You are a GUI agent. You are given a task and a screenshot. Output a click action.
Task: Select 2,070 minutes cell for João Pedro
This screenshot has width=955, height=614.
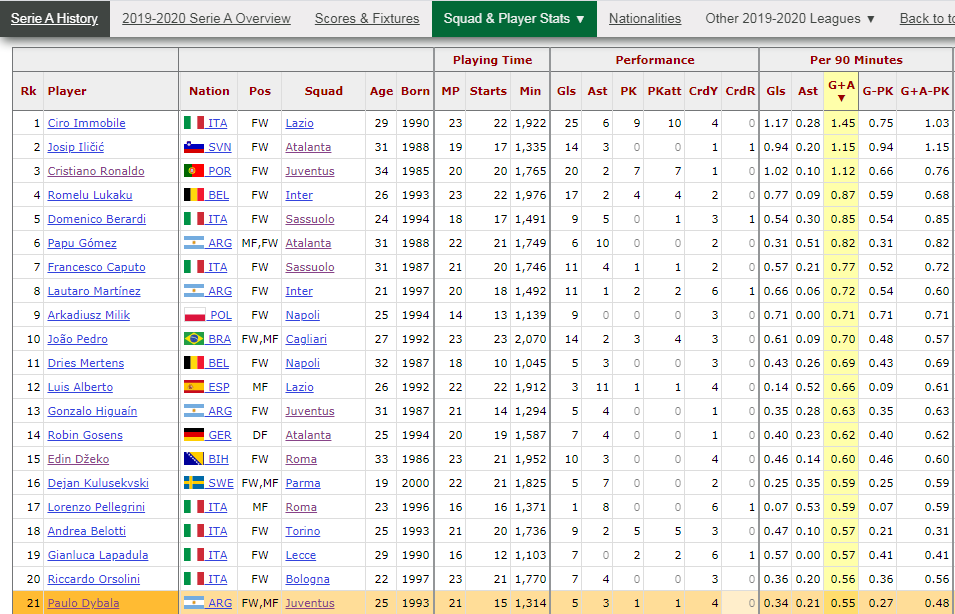530,339
